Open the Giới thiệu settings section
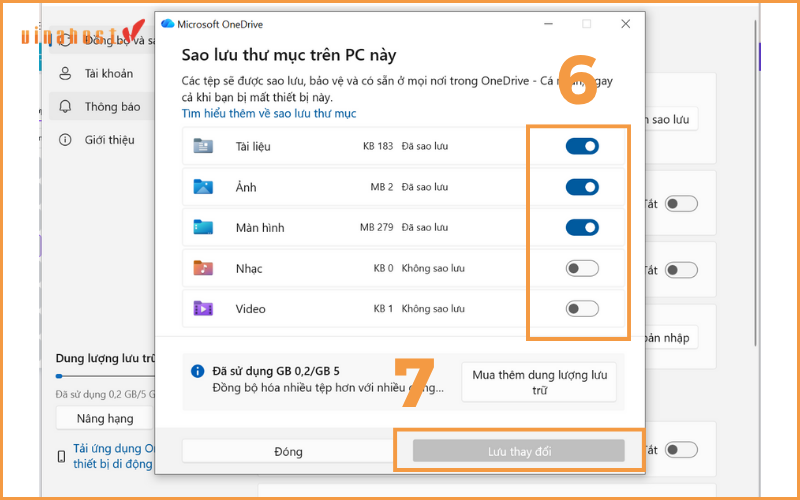 [x=109, y=140]
